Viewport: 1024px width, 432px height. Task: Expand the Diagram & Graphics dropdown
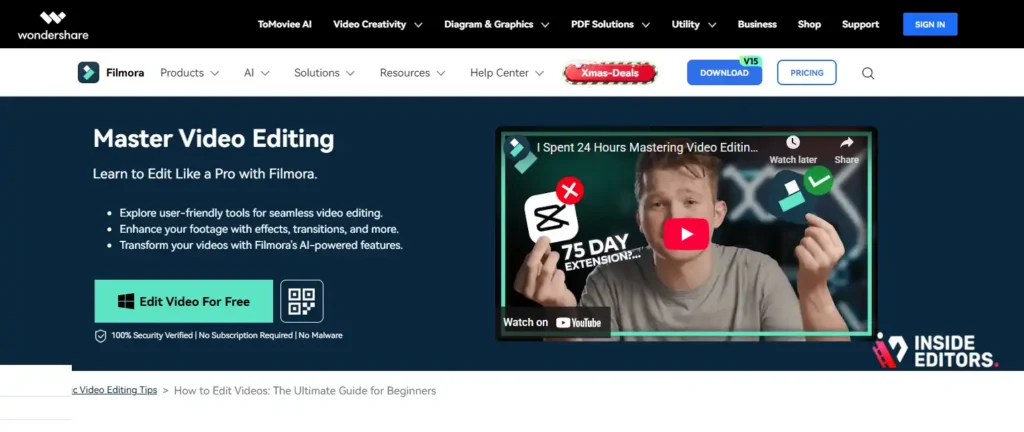496,24
